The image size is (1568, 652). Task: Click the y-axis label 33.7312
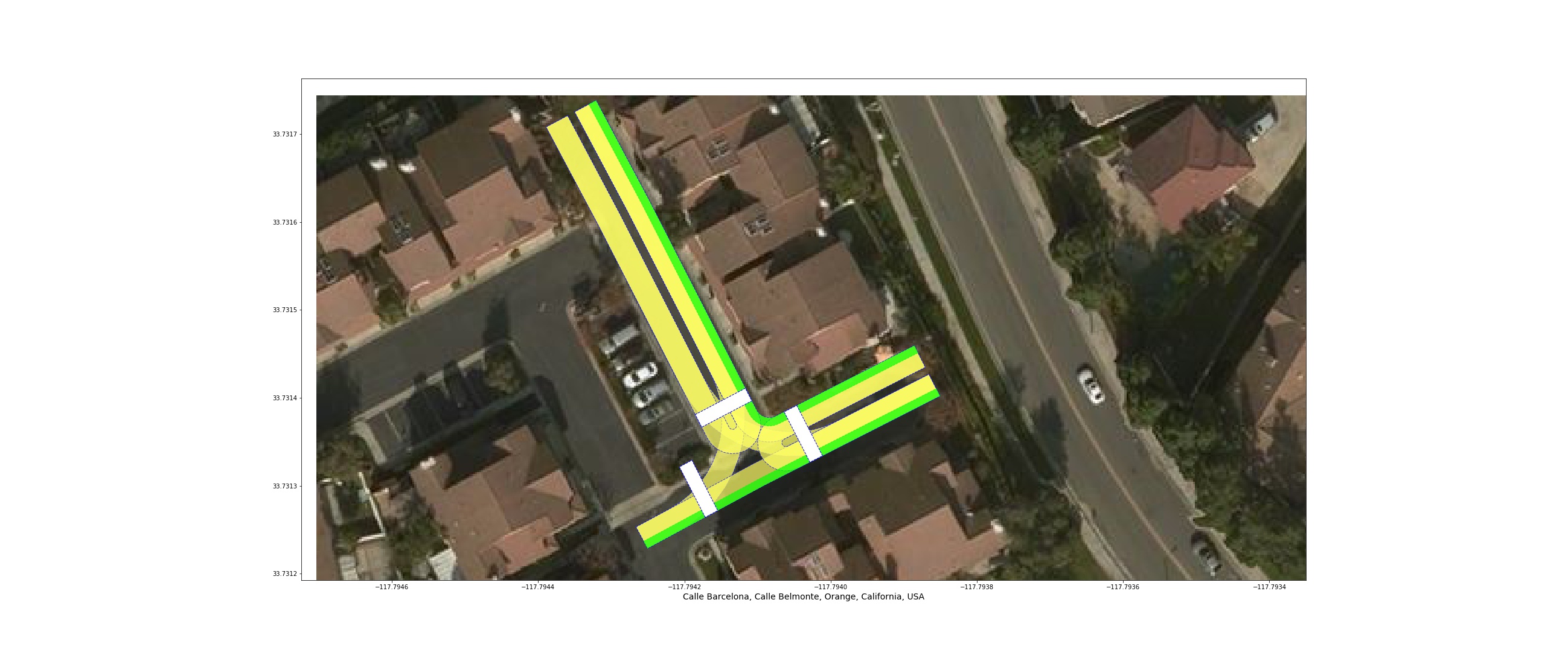point(285,574)
